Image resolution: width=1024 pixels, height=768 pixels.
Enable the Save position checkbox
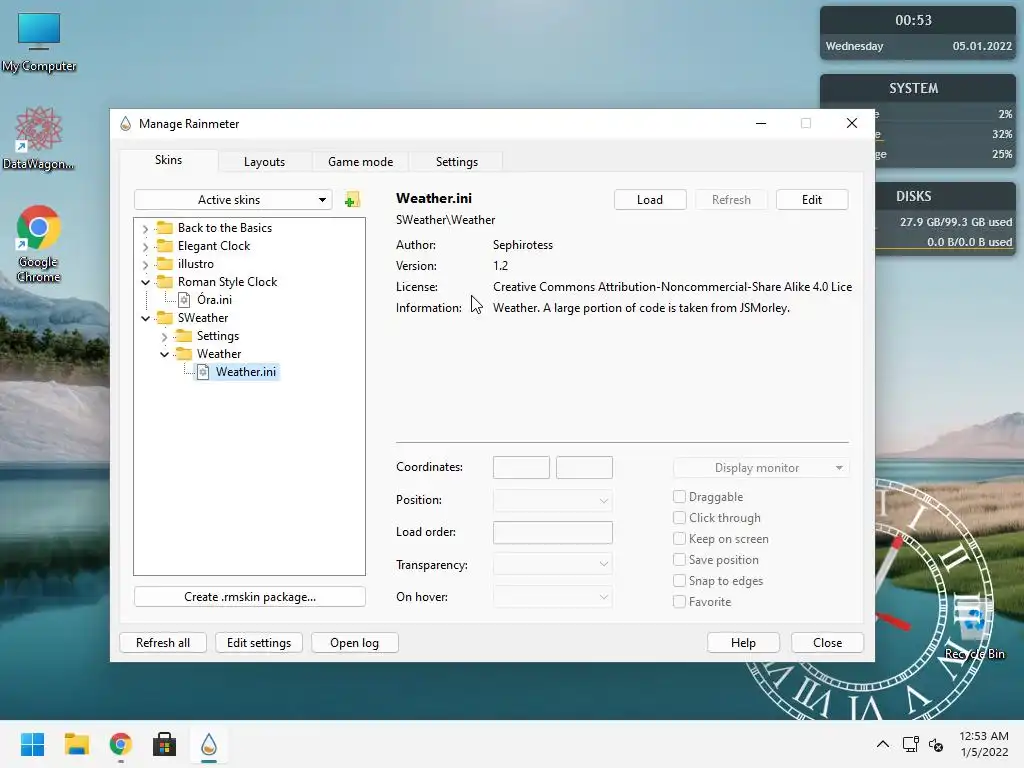[679, 560]
